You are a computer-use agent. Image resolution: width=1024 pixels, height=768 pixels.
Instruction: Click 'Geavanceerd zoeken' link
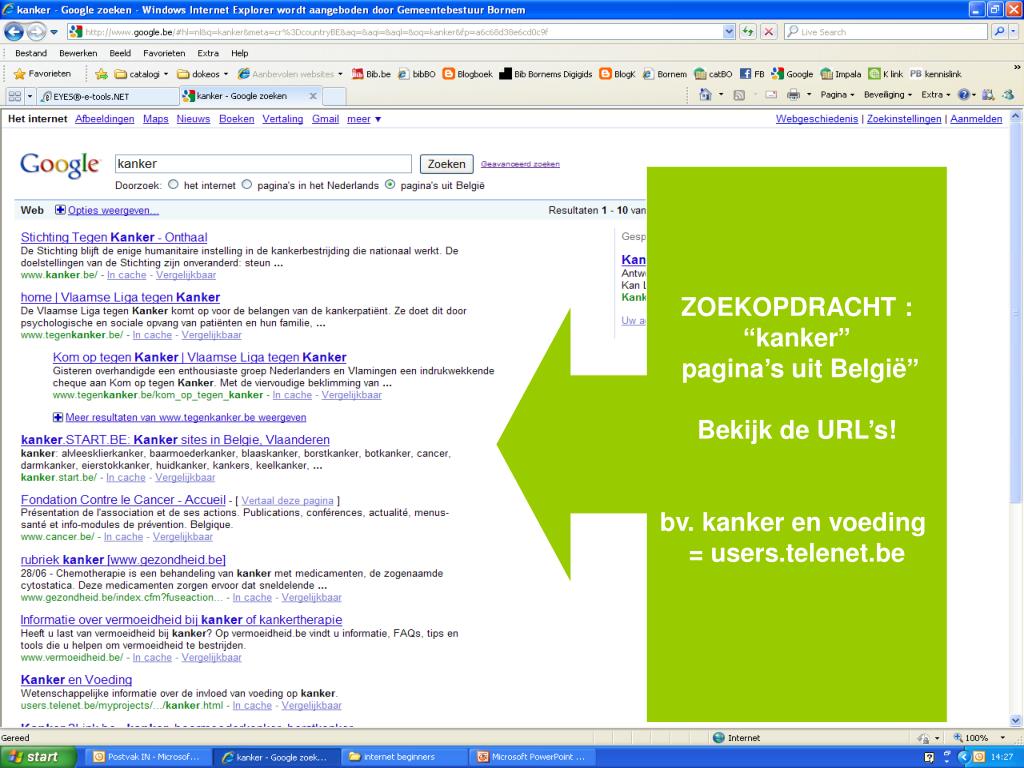coord(520,164)
